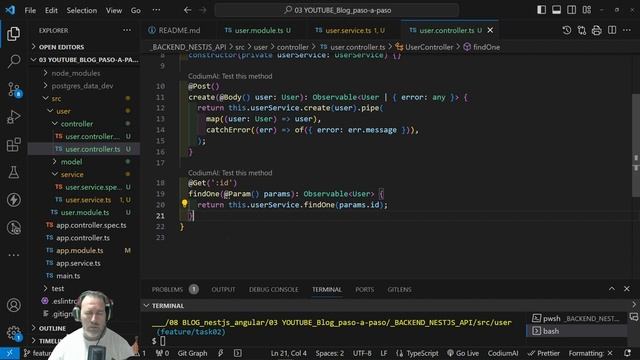
Task: Click the print icon in editor toolbar
Action: pos(597,30)
